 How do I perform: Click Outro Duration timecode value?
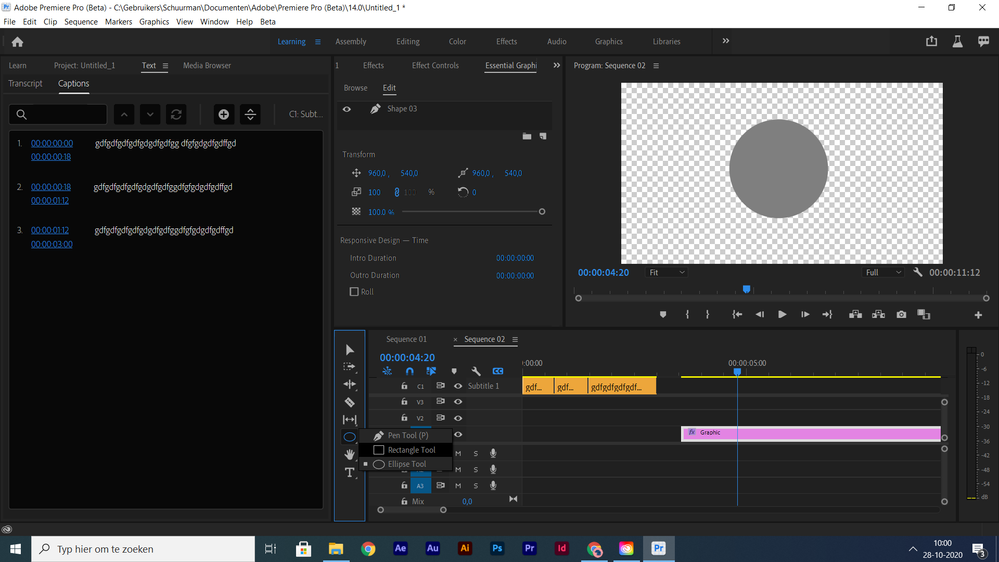515,275
